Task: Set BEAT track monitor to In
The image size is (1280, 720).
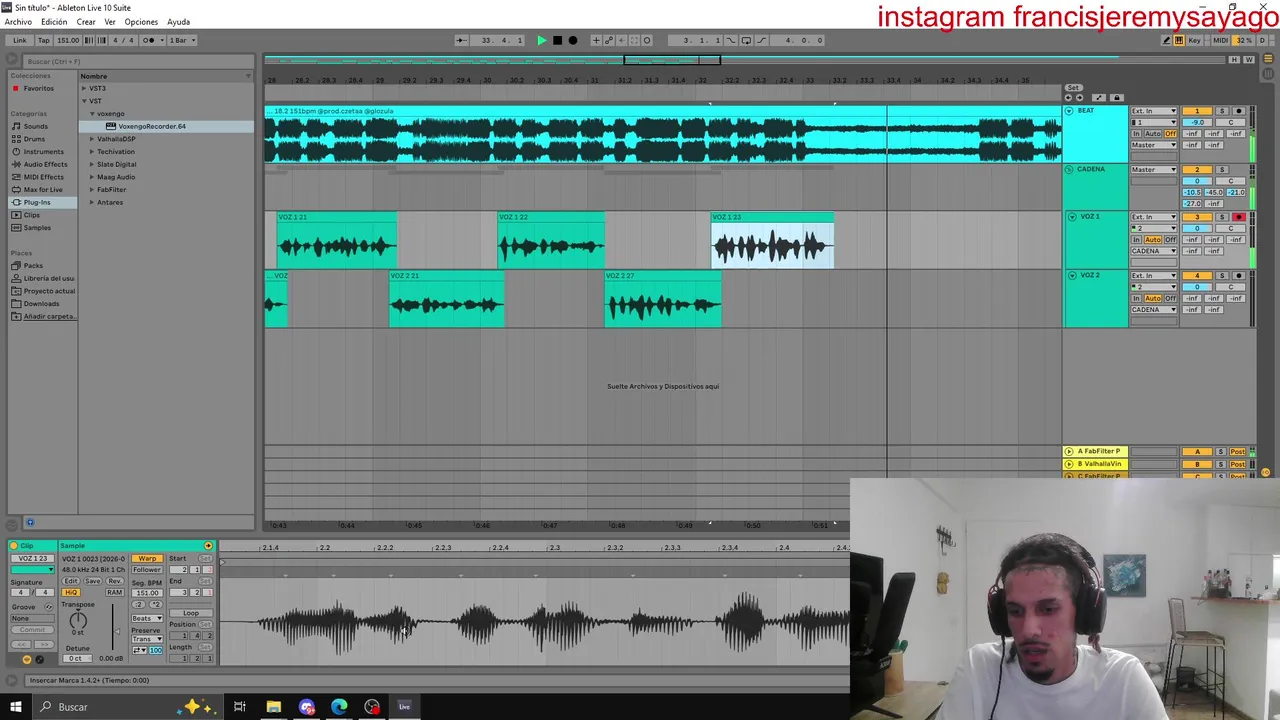Action: tap(1136, 134)
